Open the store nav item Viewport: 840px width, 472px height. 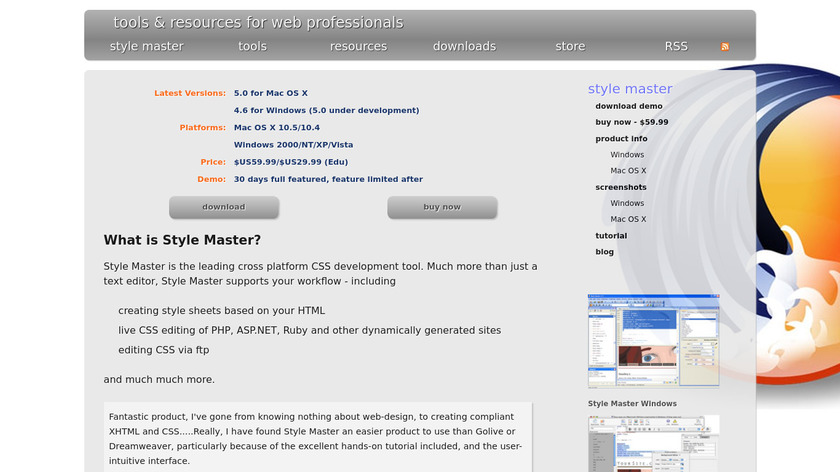coord(570,47)
